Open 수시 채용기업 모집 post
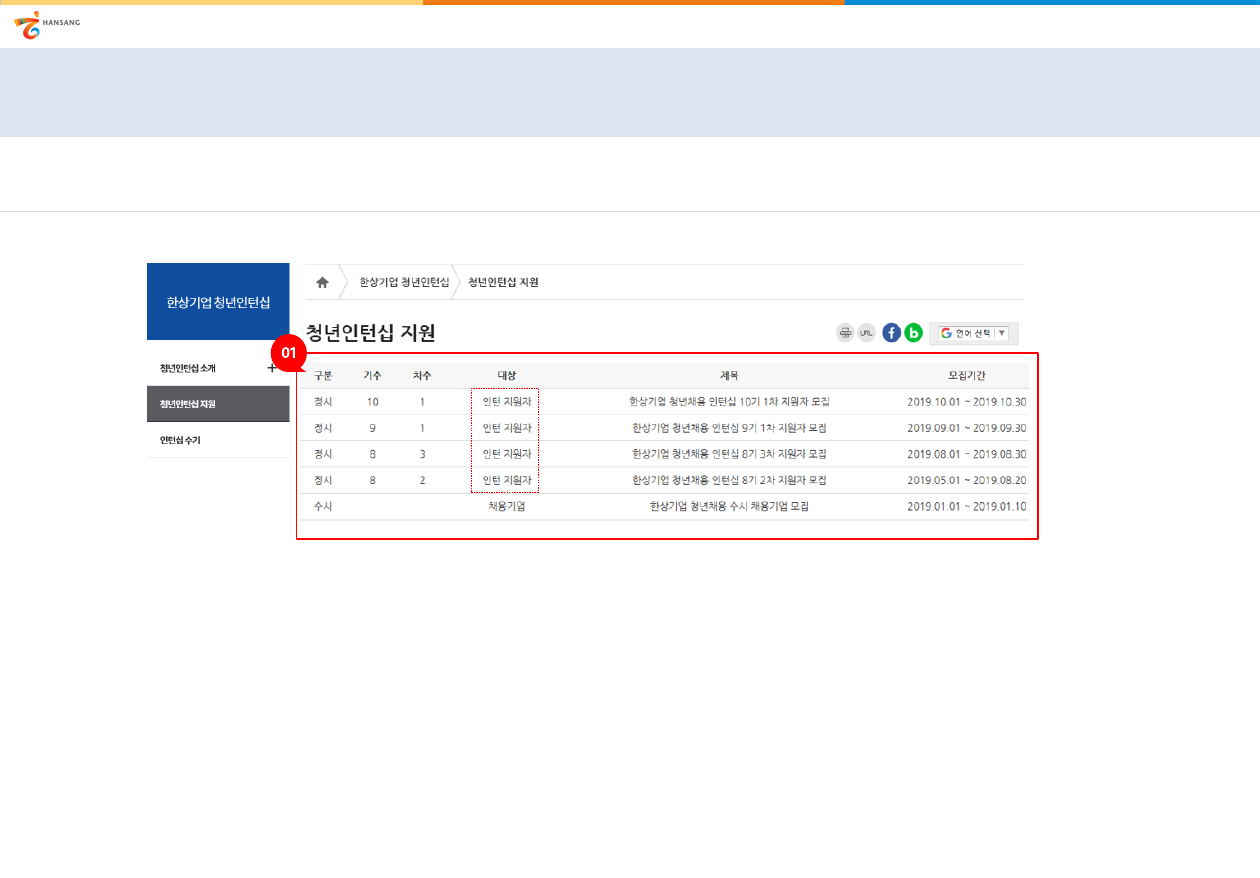The width and height of the screenshot is (1260, 878). [729, 506]
